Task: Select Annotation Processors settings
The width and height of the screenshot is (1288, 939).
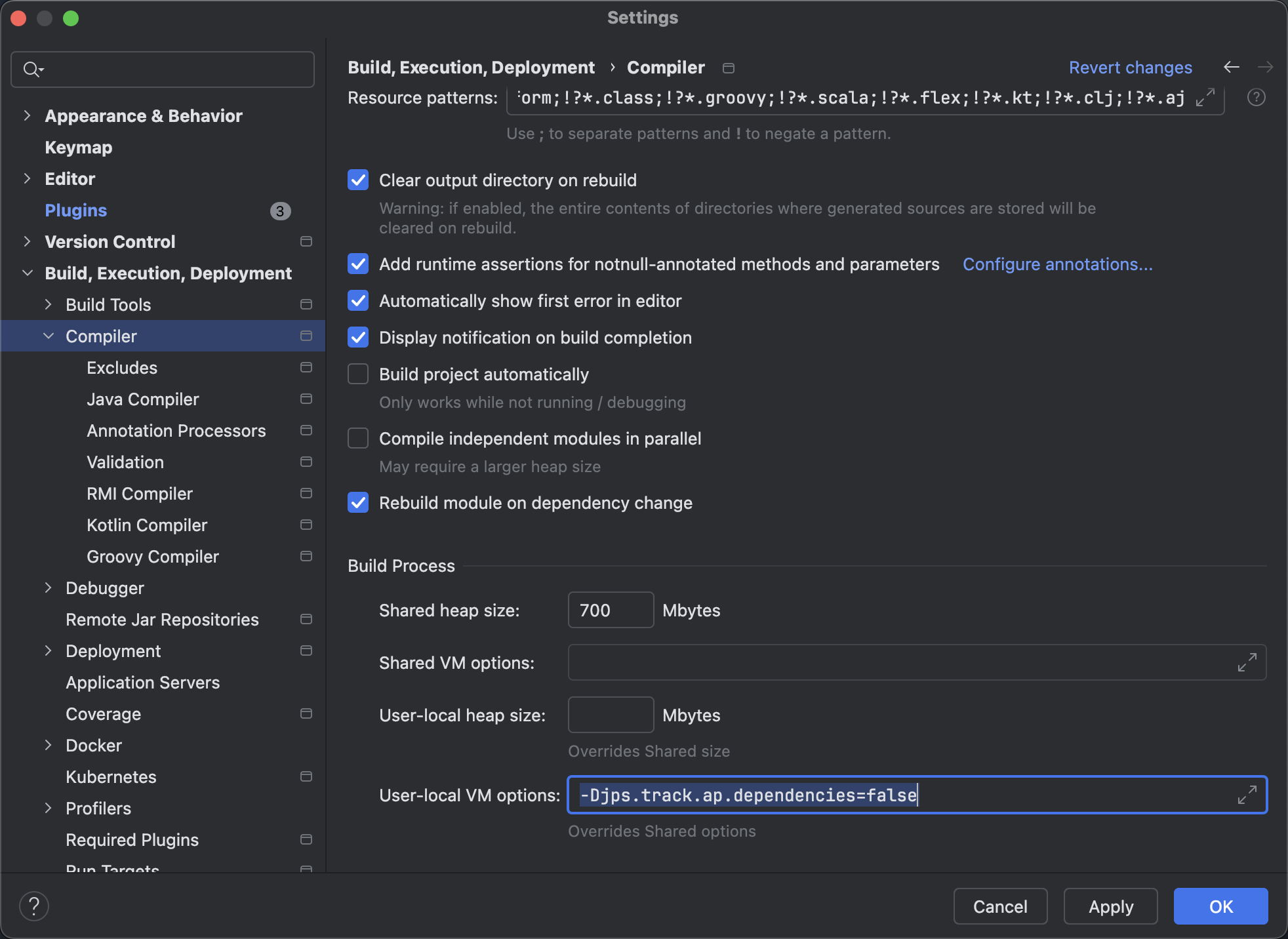Action: pyautogui.click(x=176, y=430)
